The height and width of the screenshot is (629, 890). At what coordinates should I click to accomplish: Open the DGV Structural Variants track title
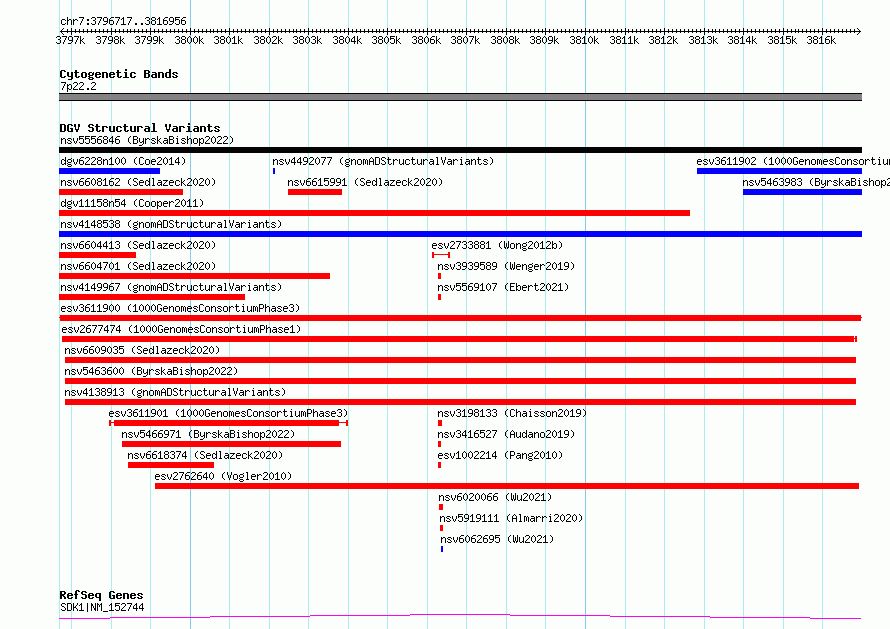pos(140,128)
